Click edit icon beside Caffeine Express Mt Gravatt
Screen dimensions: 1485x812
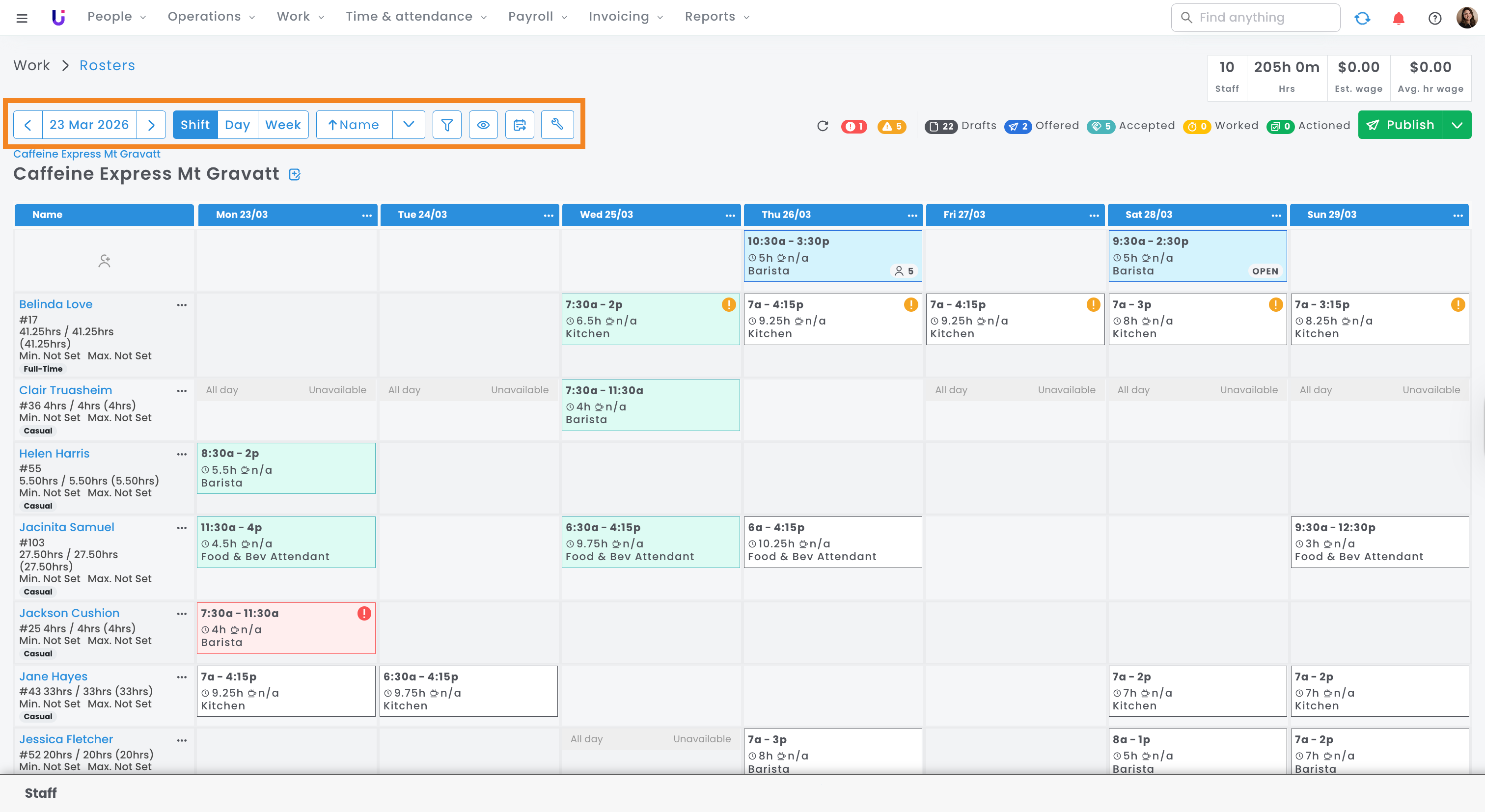click(295, 175)
